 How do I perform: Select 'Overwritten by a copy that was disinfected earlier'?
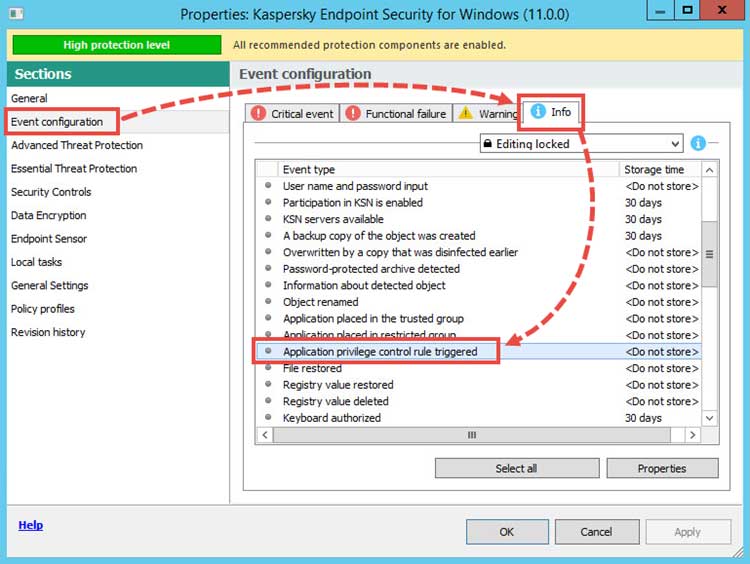[478, 252]
